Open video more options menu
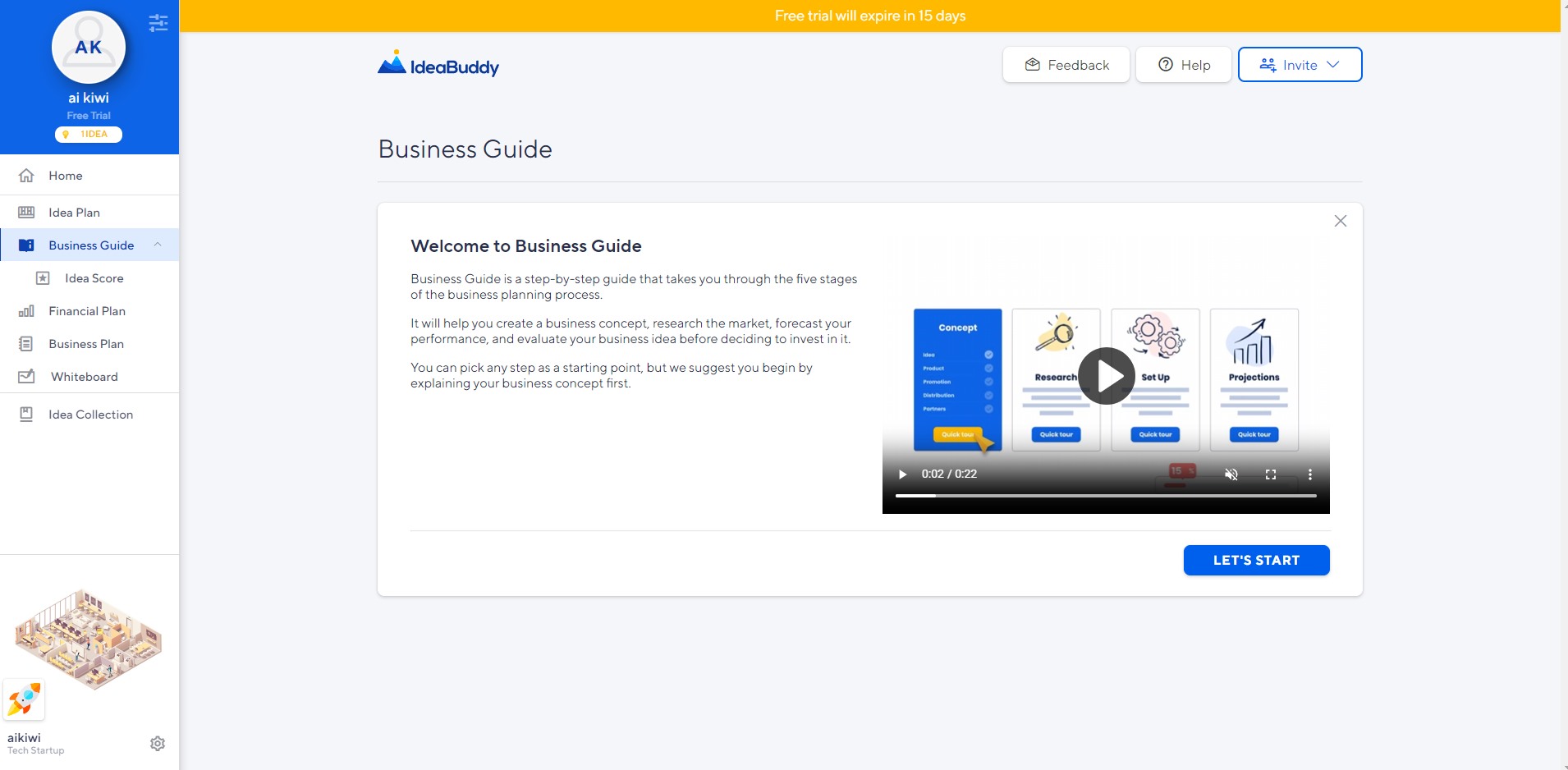 (1310, 474)
